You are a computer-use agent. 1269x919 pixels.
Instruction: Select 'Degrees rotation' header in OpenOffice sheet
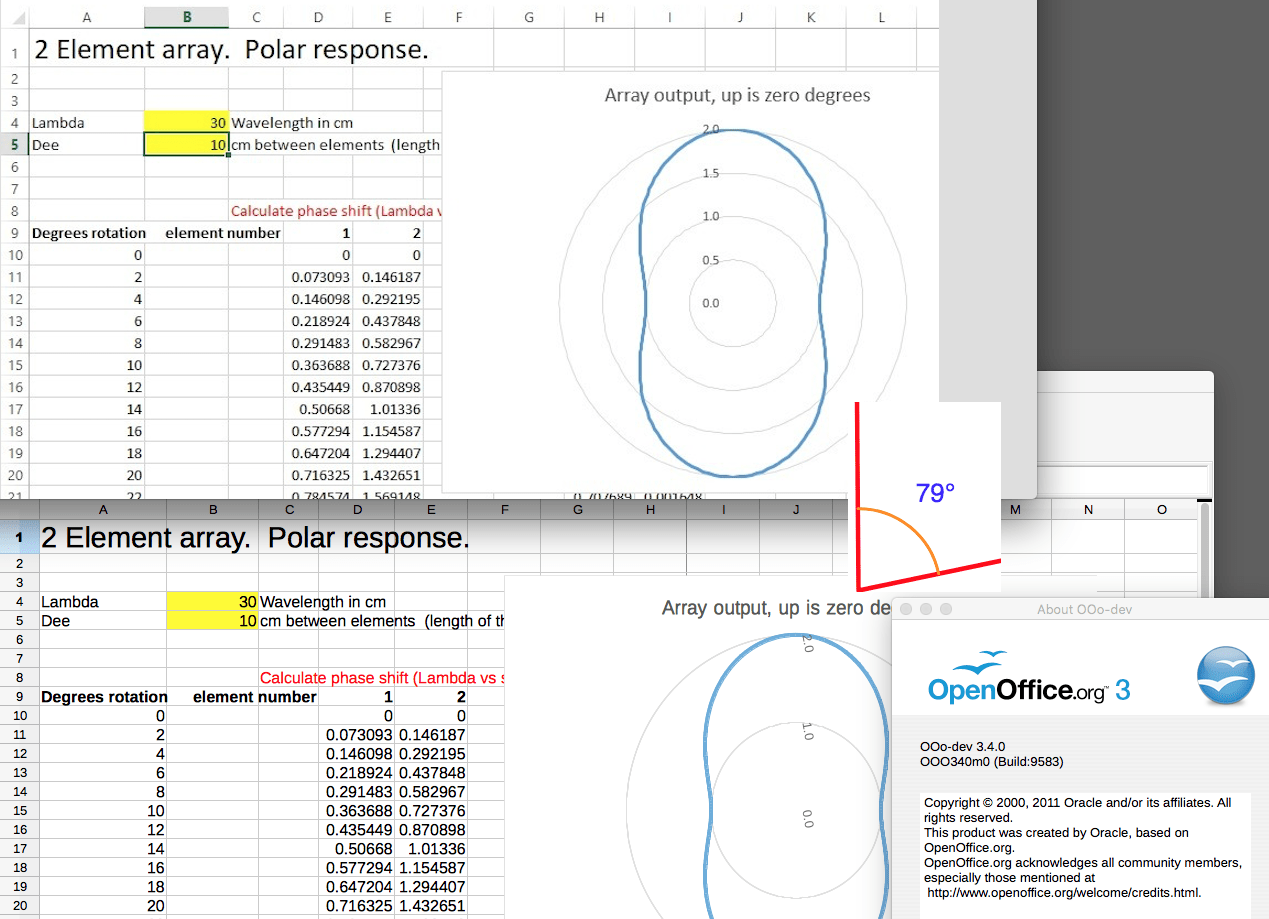tap(104, 697)
